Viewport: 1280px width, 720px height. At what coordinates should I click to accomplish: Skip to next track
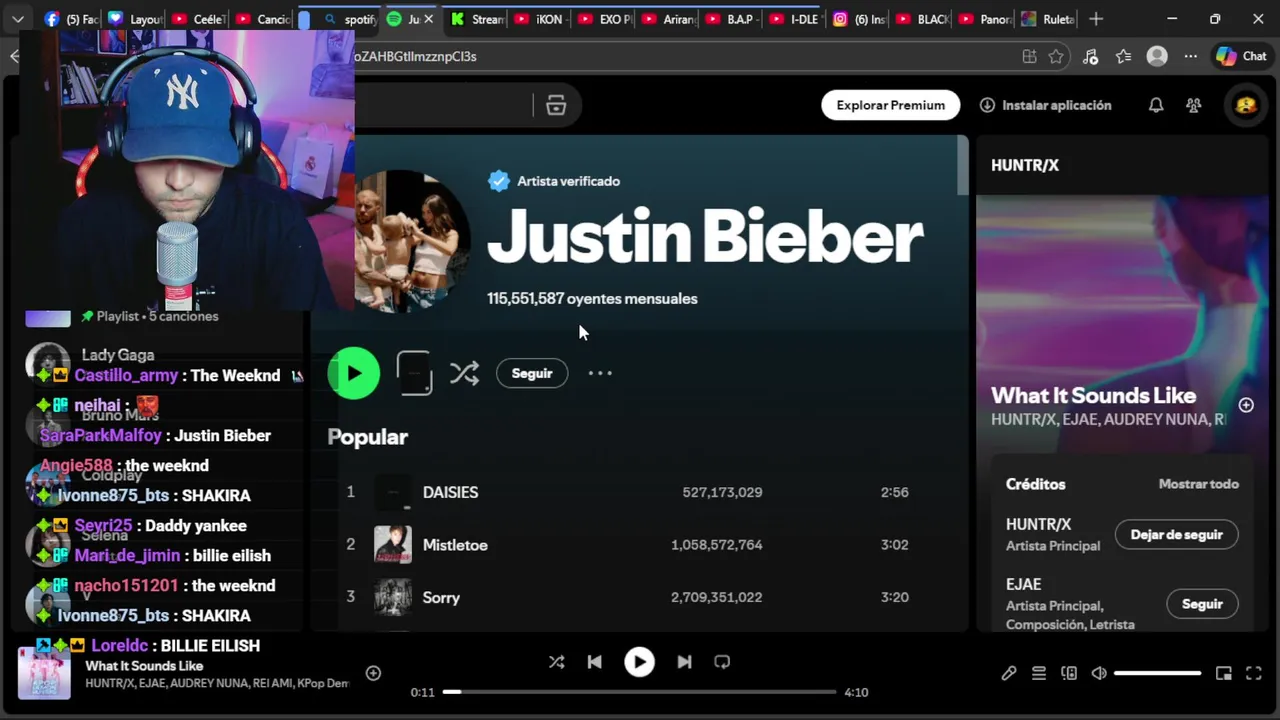(684, 662)
